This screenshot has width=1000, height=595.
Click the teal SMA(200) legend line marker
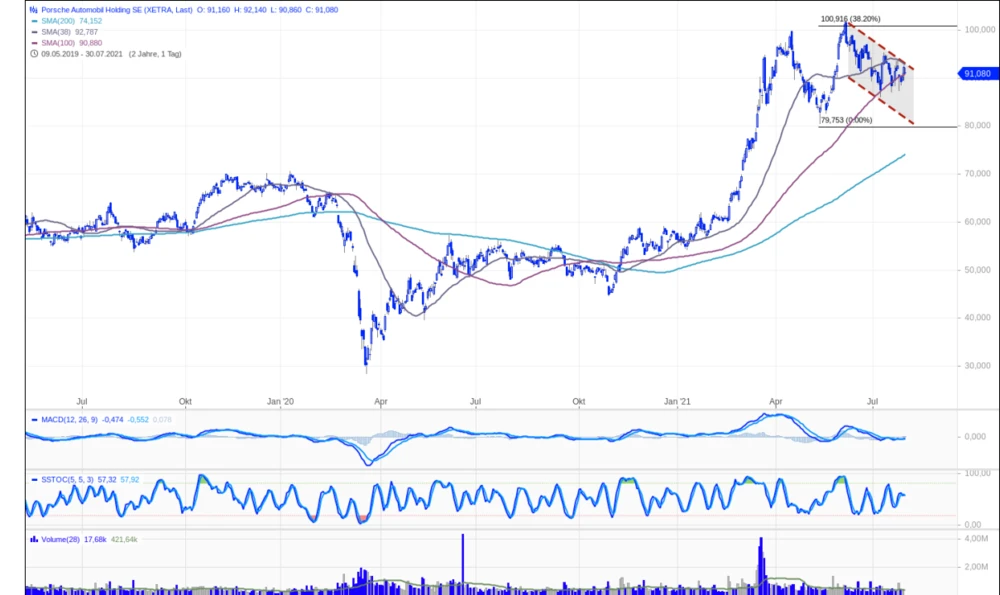click(x=33, y=20)
